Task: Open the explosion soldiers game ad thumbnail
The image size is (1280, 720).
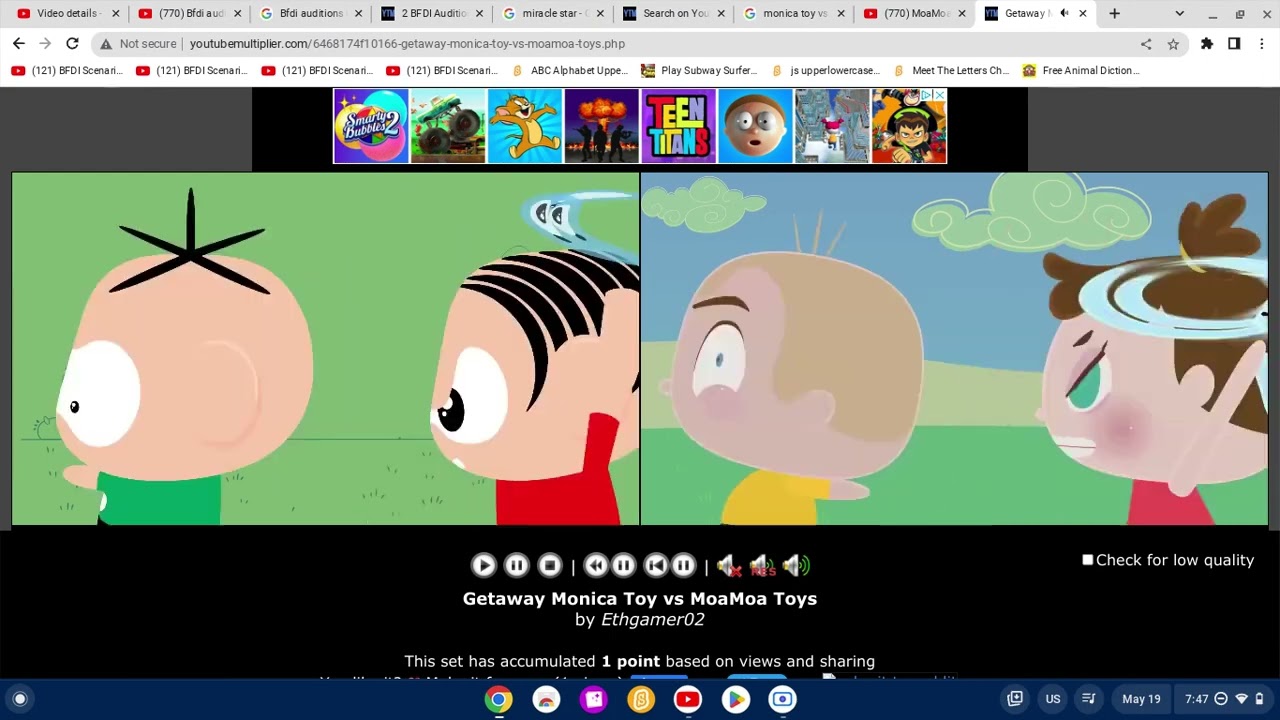Action: coord(602,126)
